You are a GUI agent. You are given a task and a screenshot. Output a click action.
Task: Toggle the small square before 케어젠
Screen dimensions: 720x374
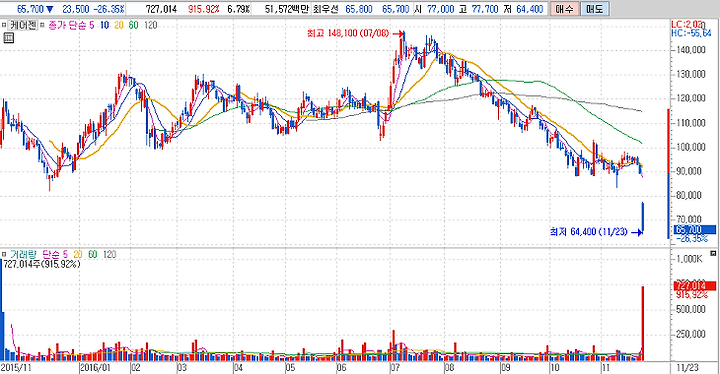(x=4, y=25)
